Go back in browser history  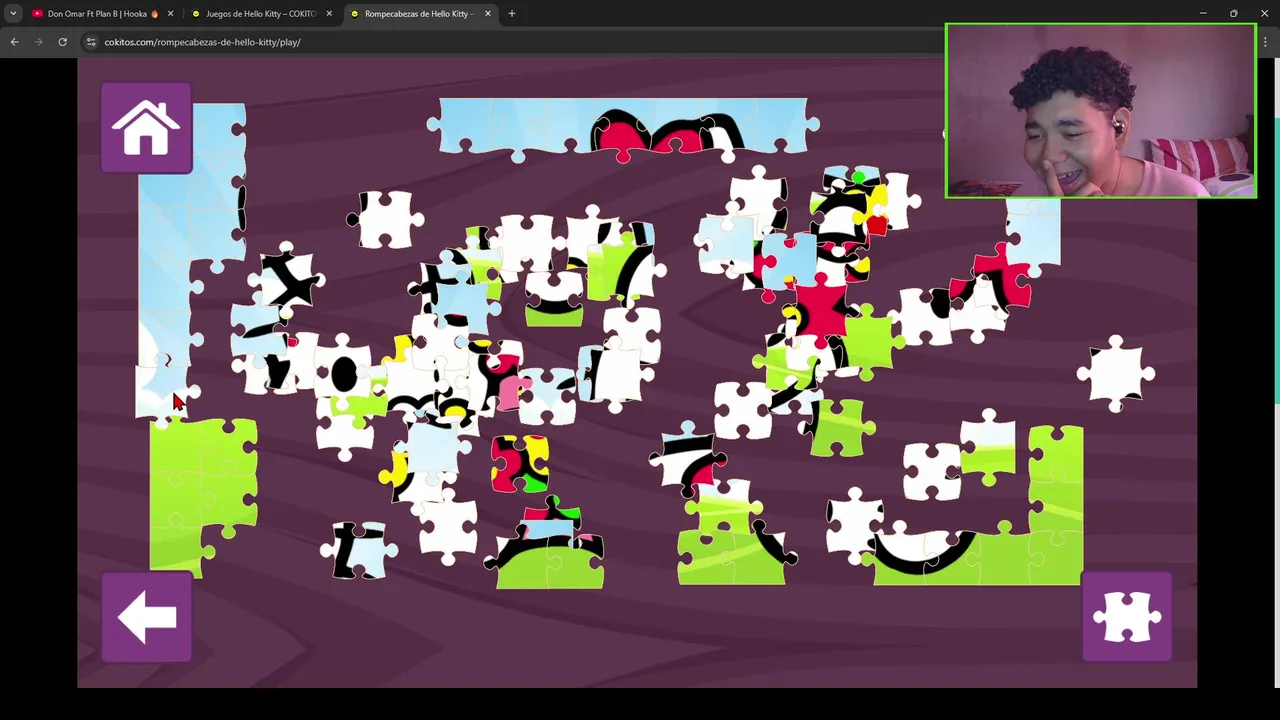(x=14, y=42)
